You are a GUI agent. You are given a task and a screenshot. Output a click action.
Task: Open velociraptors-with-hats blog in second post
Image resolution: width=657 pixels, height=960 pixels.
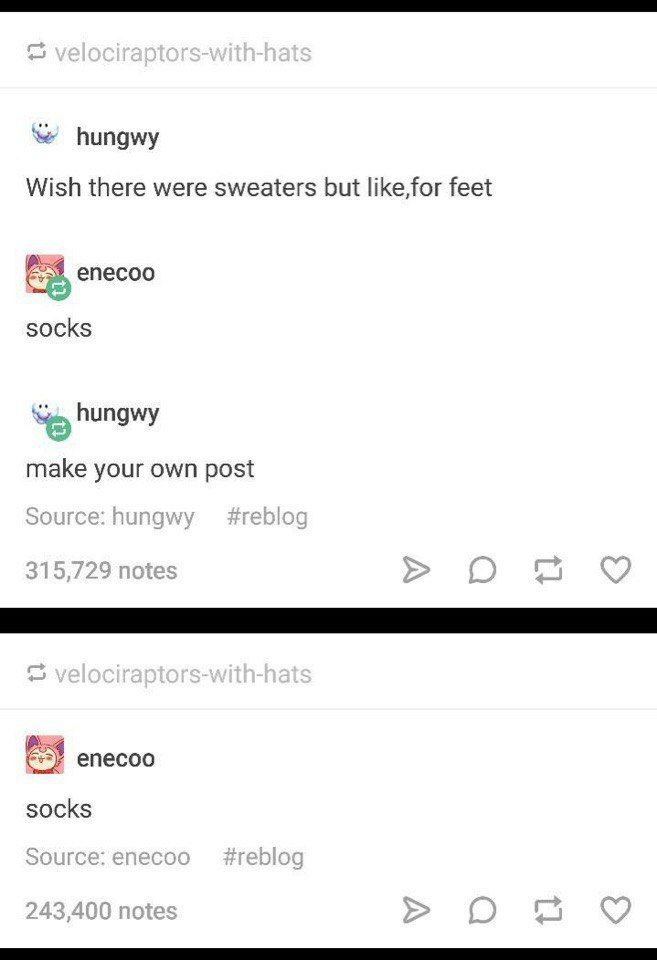[x=183, y=674]
